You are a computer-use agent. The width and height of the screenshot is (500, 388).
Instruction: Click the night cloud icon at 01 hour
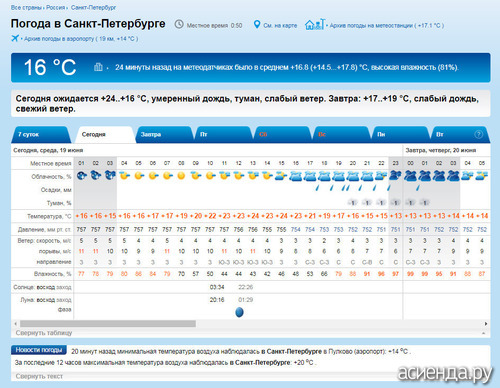tap(81, 176)
